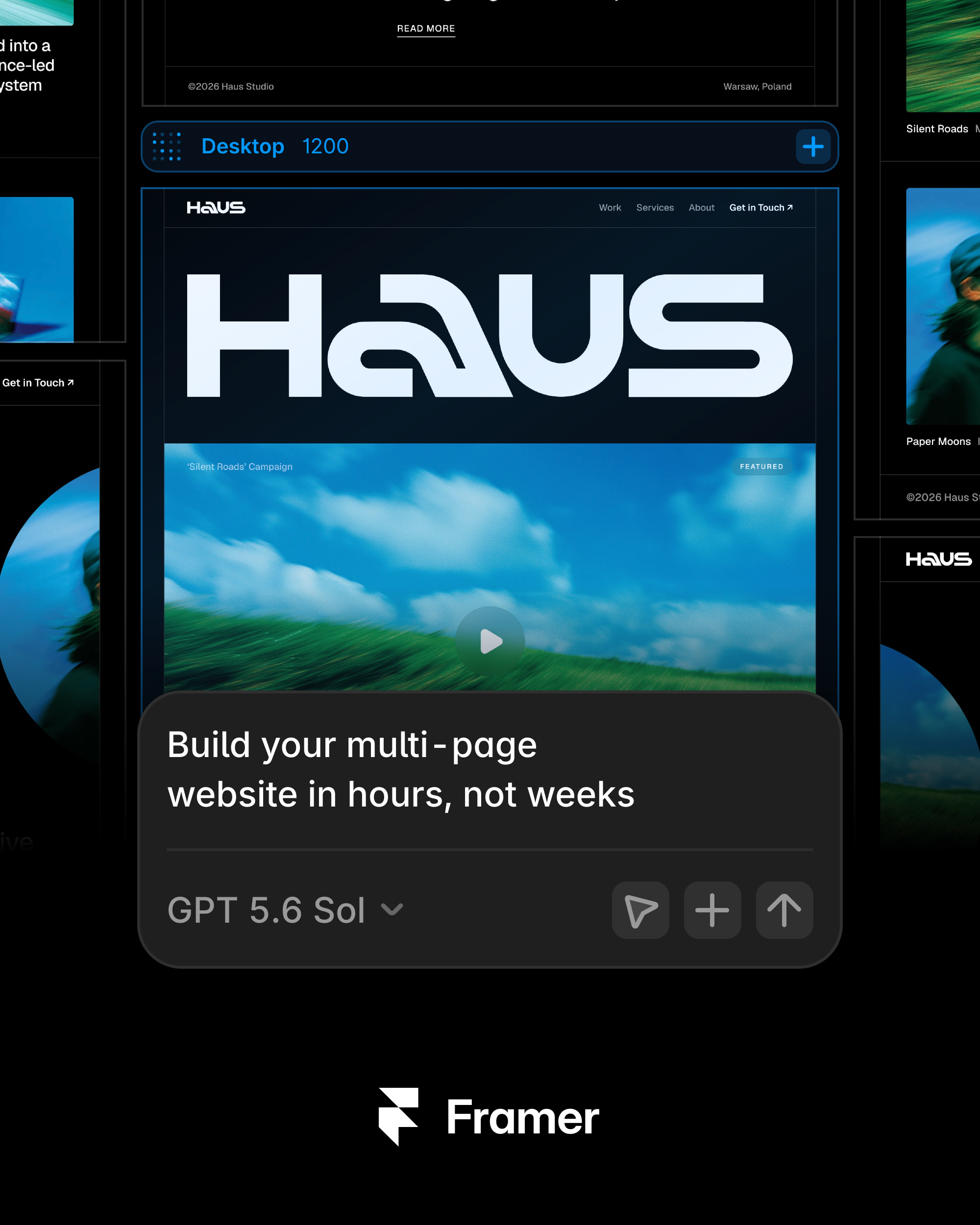Click the large HAUS hero wordmark

coord(490,335)
